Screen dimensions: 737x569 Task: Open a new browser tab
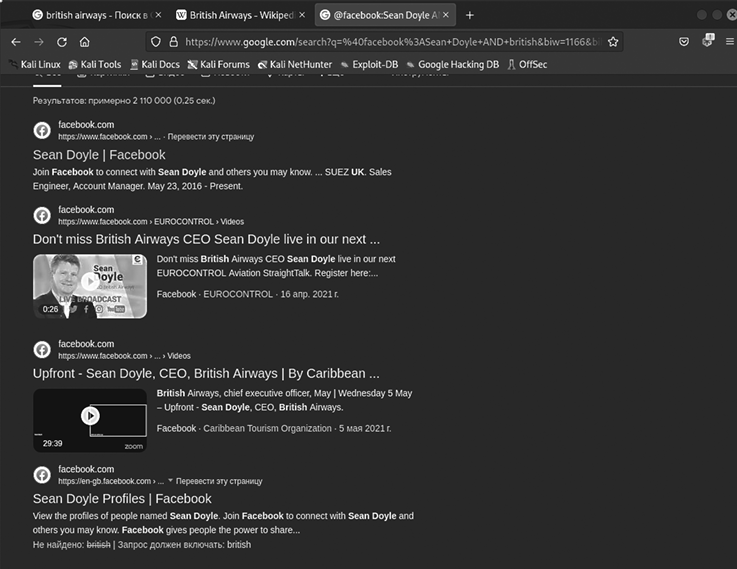point(470,15)
